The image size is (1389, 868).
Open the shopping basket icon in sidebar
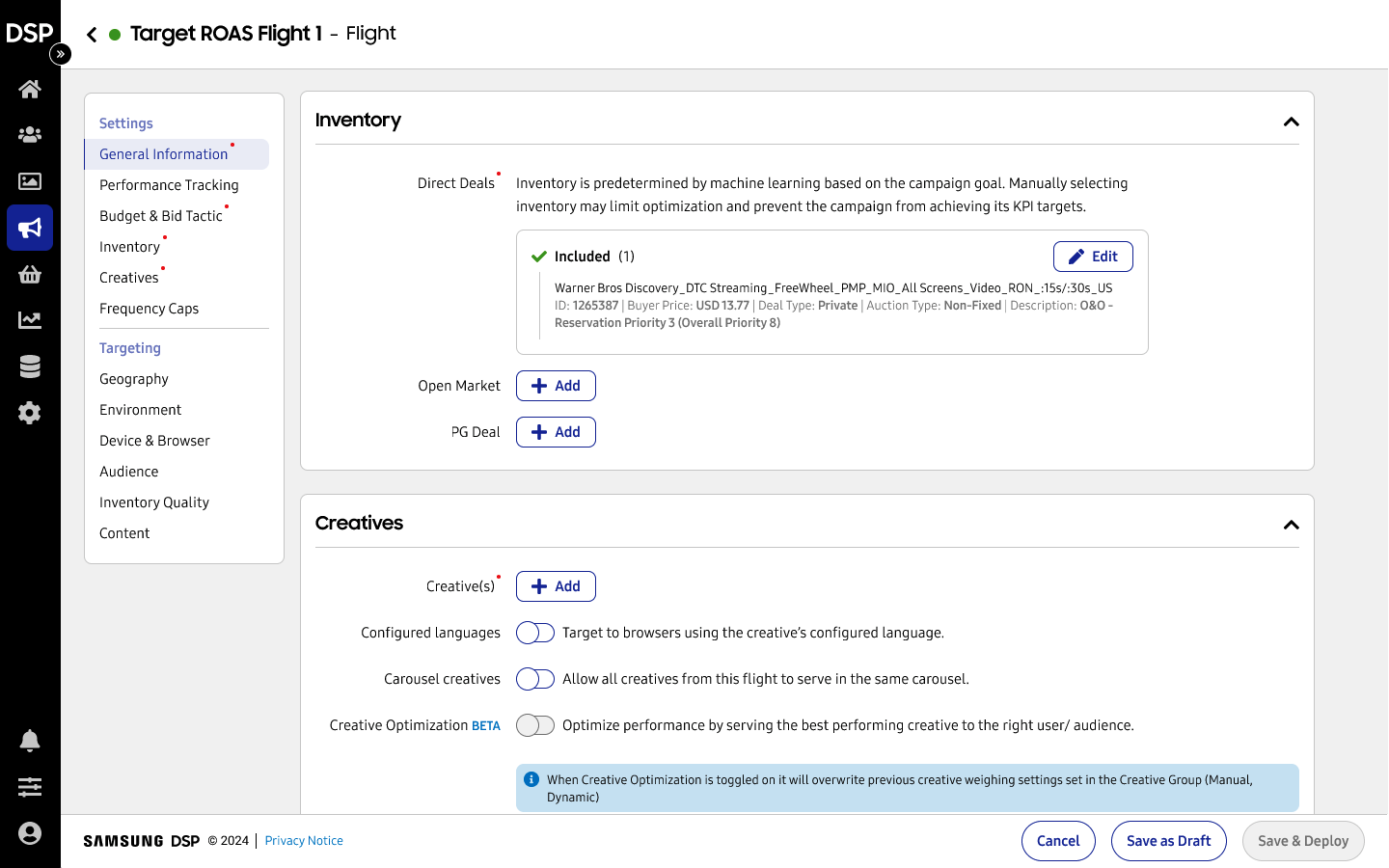[30, 275]
